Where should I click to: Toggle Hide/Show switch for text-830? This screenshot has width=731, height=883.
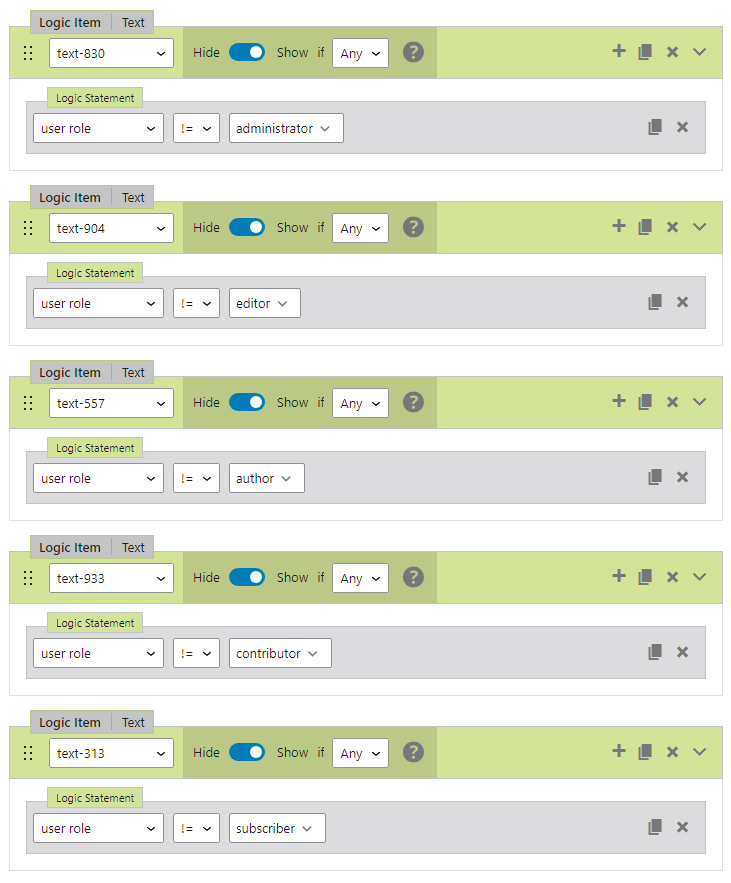(247, 52)
